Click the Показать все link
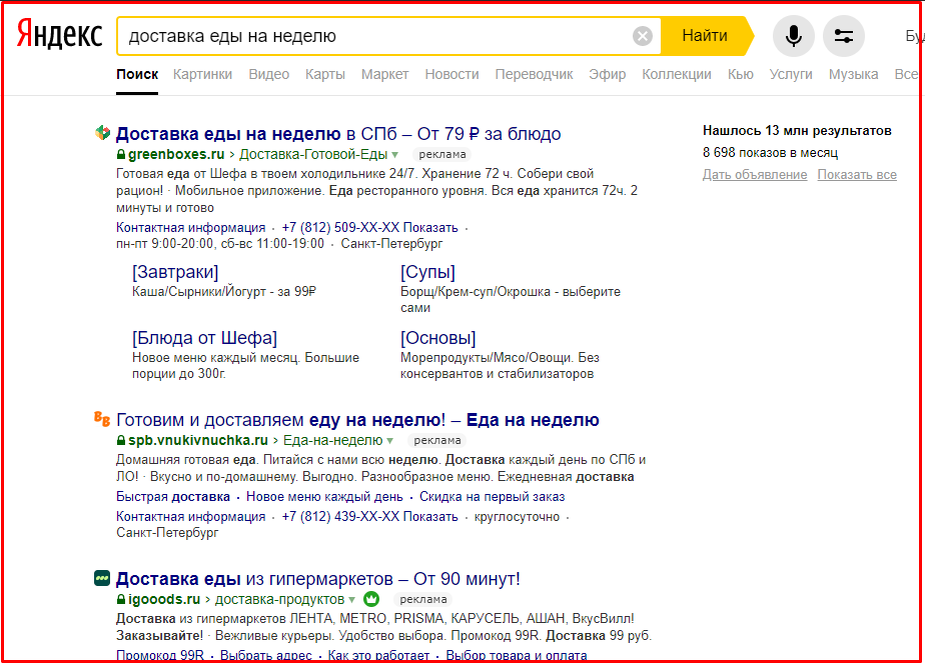The image size is (925, 665). coord(857,175)
